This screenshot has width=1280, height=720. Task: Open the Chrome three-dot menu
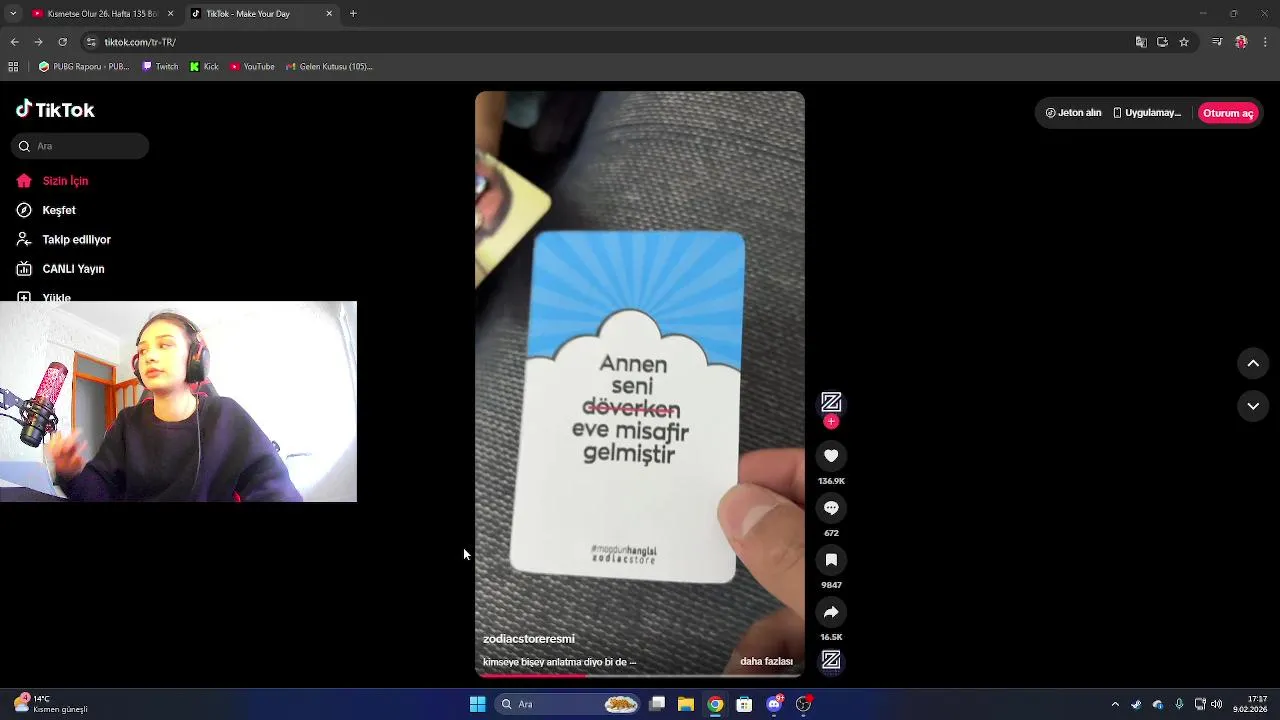pyautogui.click(x=1266, y=42)
